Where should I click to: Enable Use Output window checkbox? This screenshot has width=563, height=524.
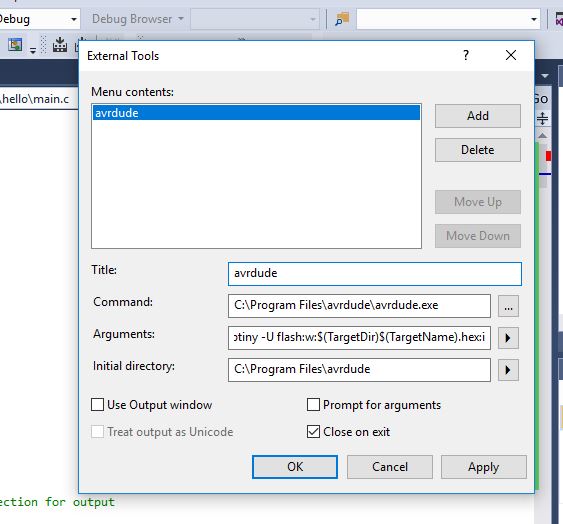97,405
